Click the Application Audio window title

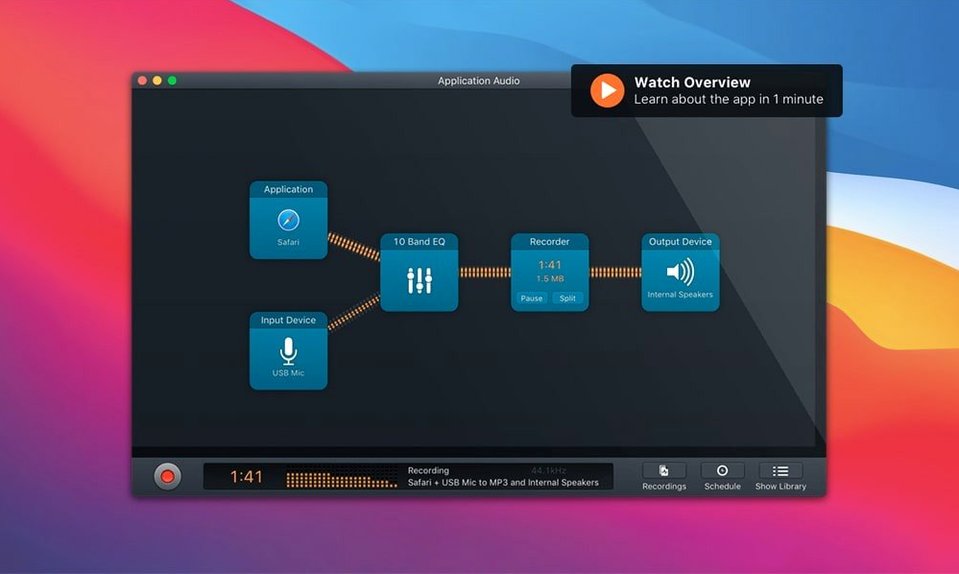coord(478,81)
